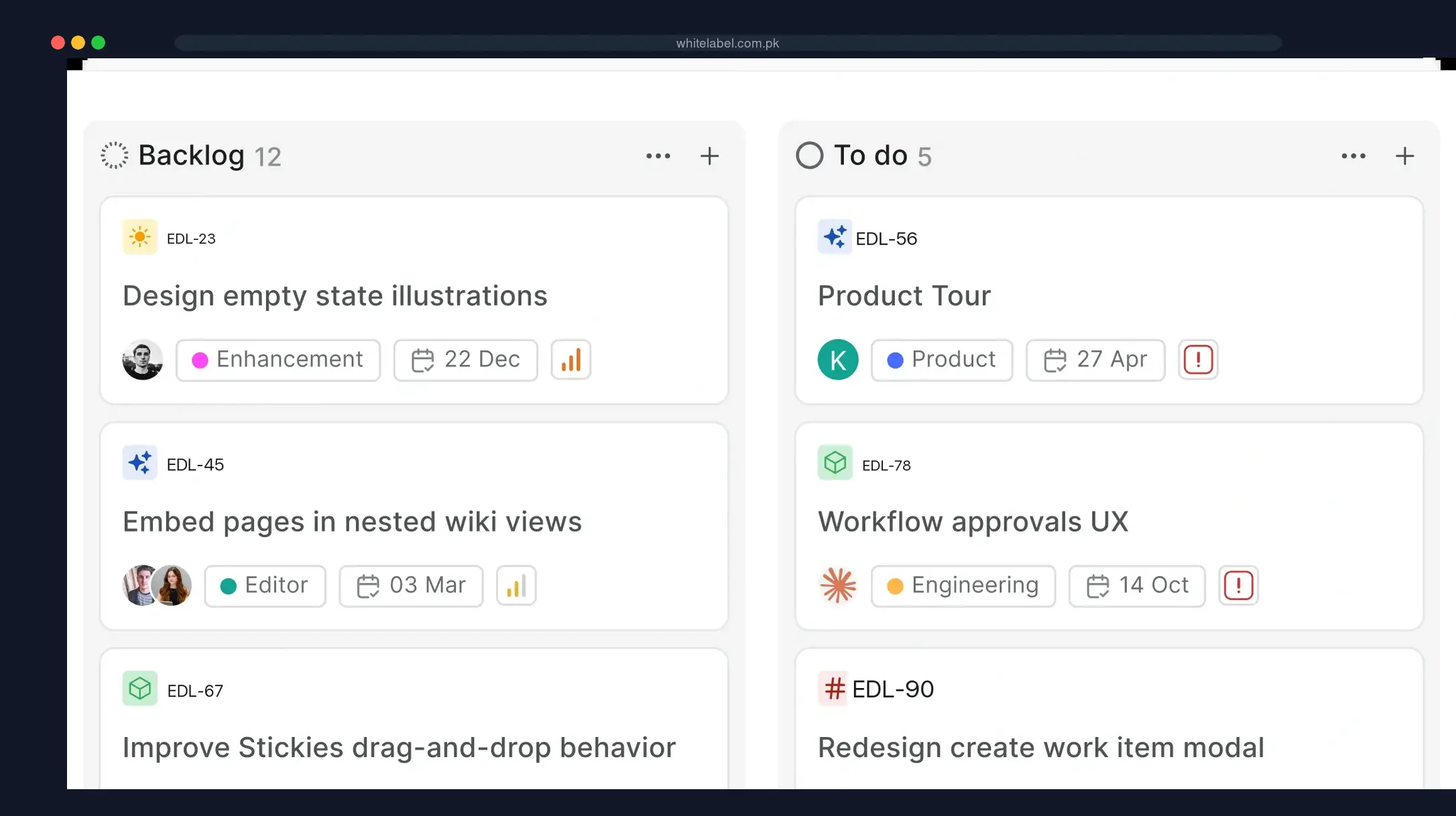Open the To do column more options menu
Screen dimensions: 1456x816
click(x=1353, y=156)
